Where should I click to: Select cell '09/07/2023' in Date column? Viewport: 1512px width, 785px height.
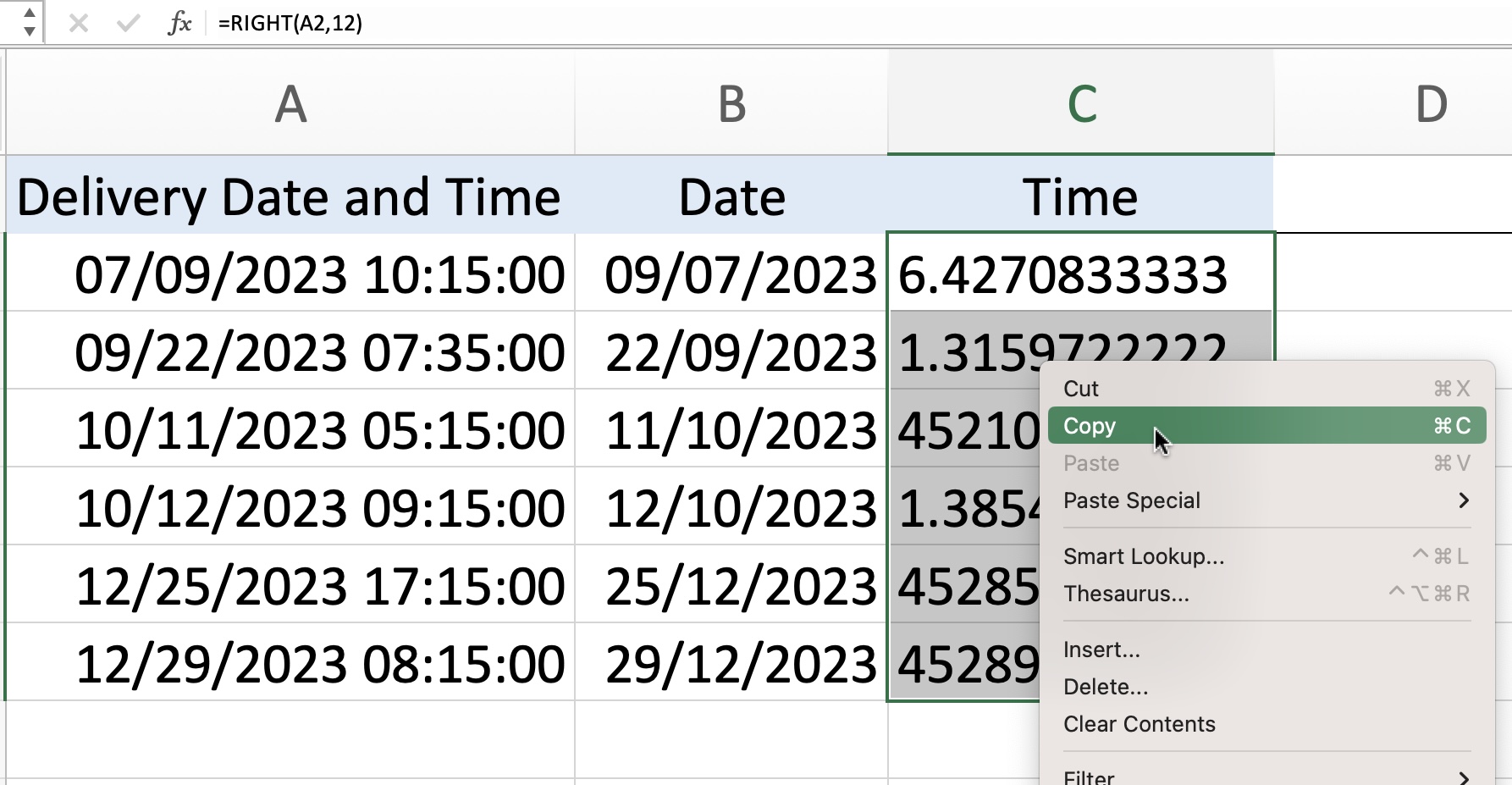(731, 274)
